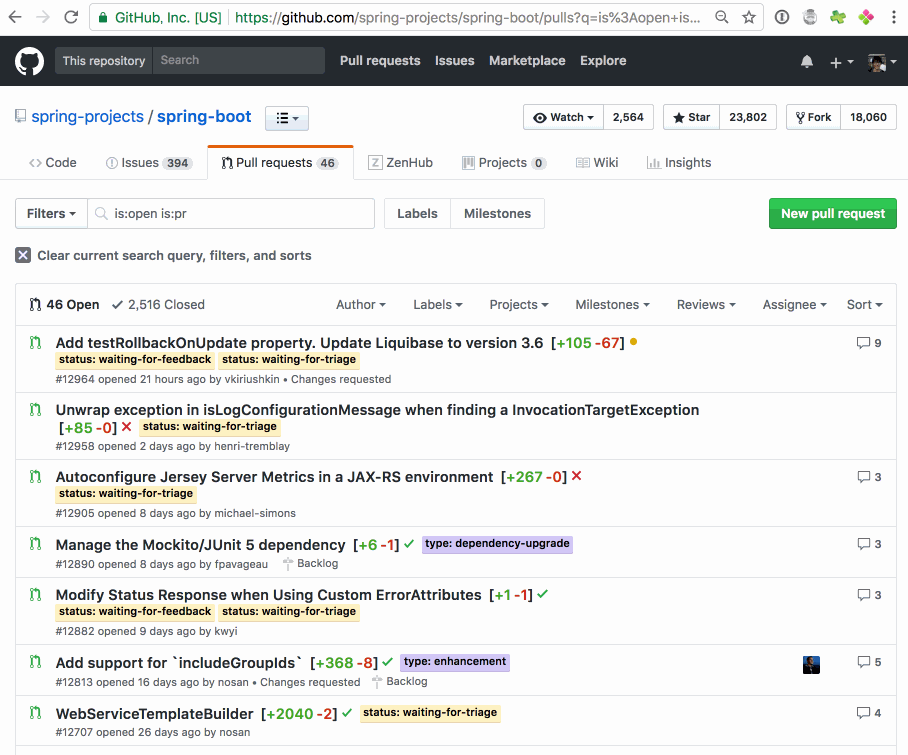The width and height of the screenshot is (908, 755).
Task: Focus the GitHub search box in header
Action: (x=239, y=60)
